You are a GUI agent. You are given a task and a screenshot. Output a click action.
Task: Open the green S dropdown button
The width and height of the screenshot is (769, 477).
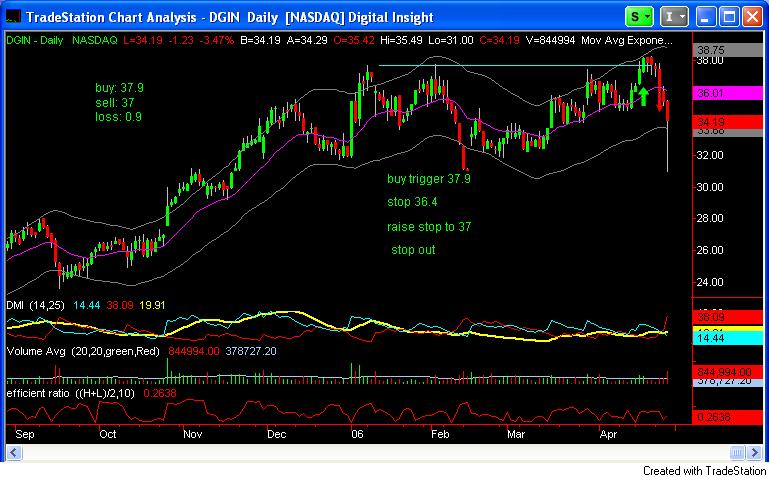pyautogui.click(x=639, y=17)
